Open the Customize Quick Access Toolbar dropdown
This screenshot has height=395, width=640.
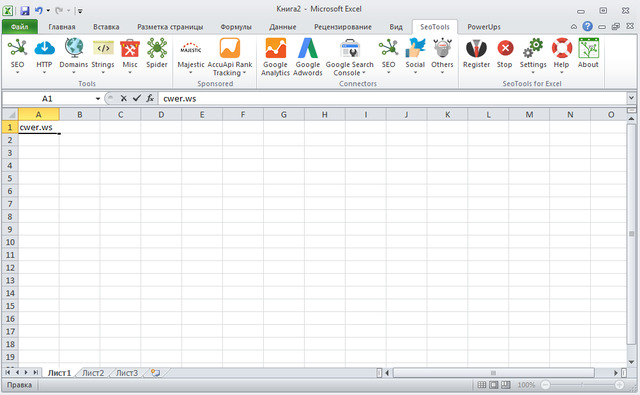tap(80, 11)
